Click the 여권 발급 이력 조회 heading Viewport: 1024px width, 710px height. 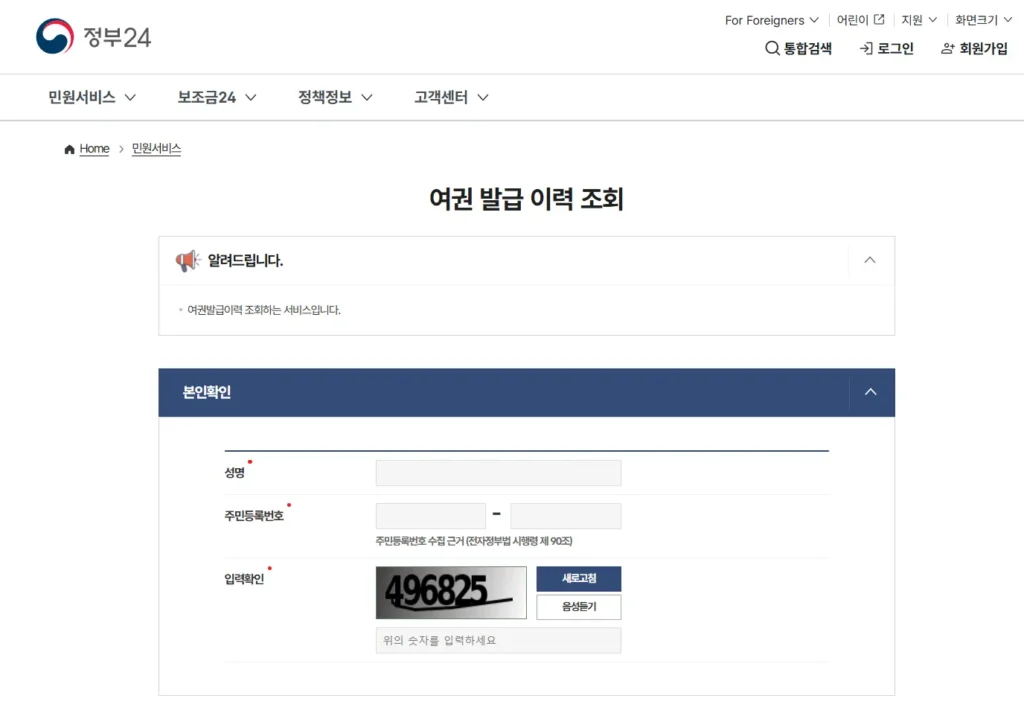[526, 199]
